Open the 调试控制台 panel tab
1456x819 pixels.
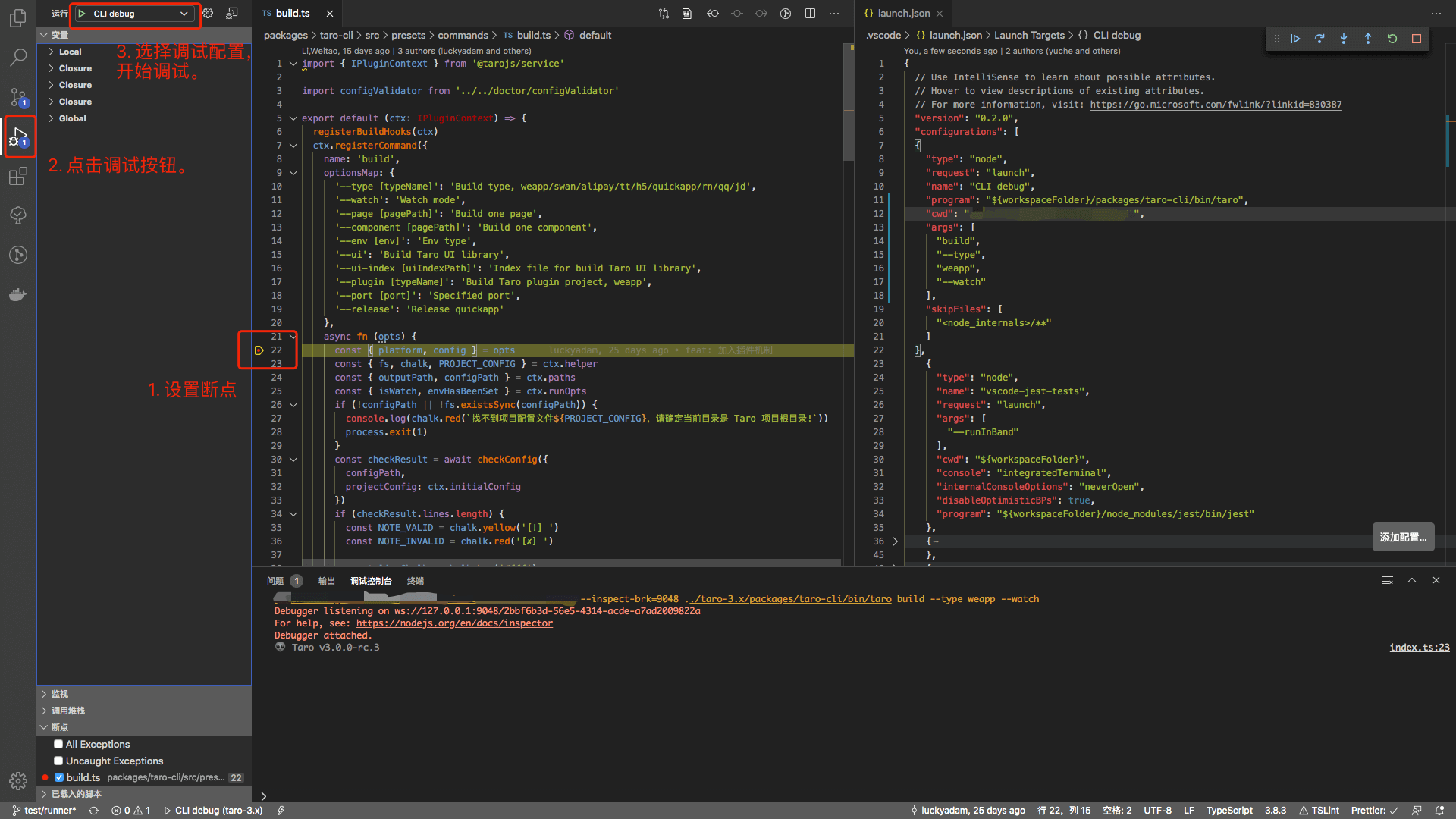(371, 581)
